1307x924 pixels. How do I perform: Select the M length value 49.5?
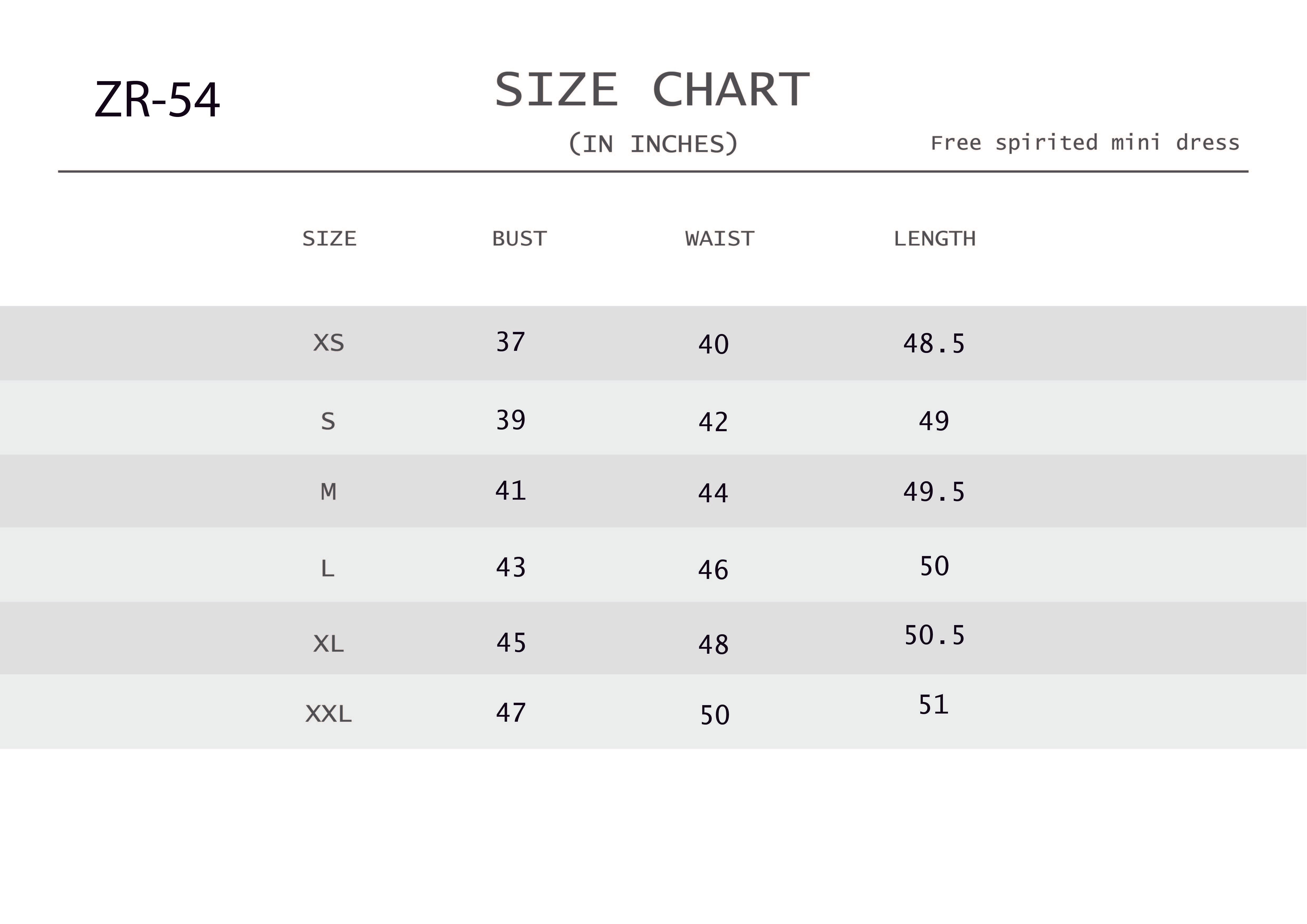tap(934, 492)
